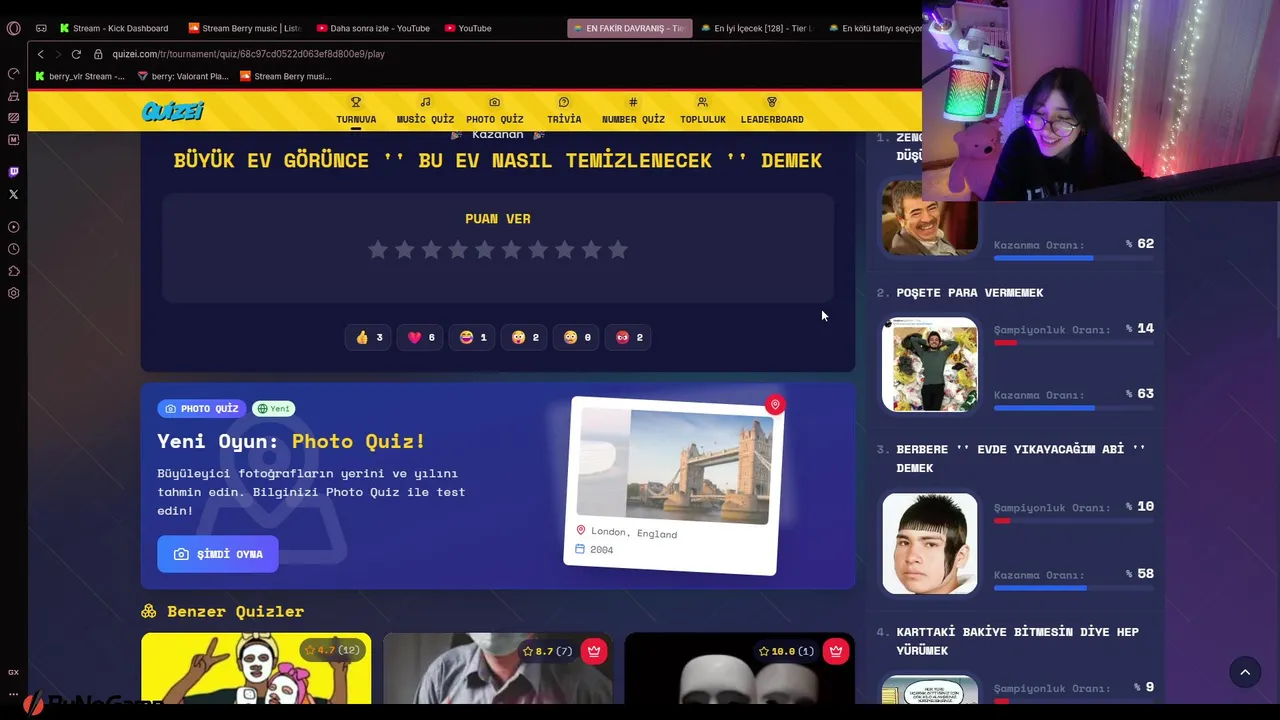The width and height of the screenshot is (1280, 720).
Task: Click the London Tower Bridge photo
Action: (x=674, y=466)
